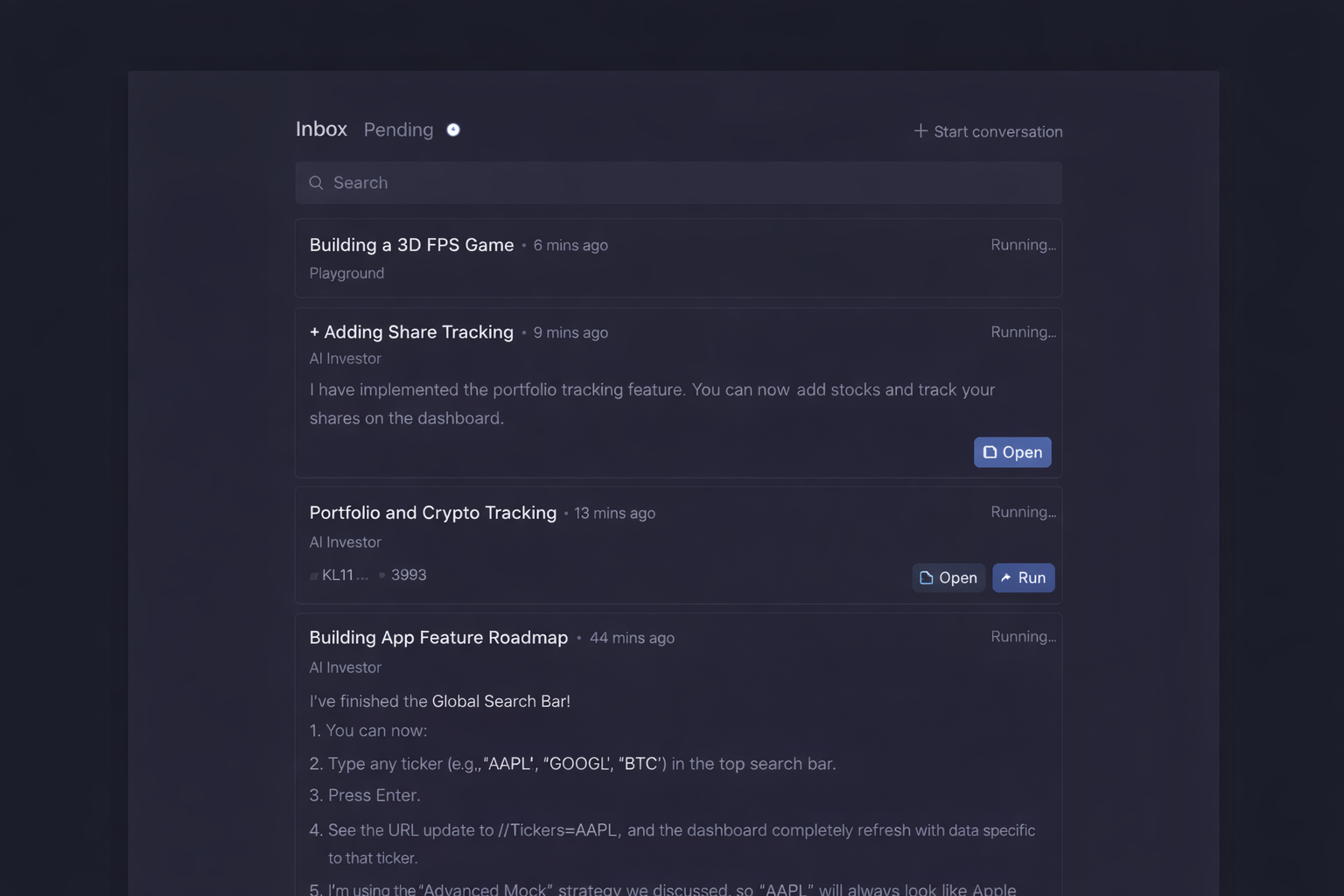Viewport: 1344px width, 896px height.
Task: Click the Global Search Bar highlighted text
Action: coord(500,701)
